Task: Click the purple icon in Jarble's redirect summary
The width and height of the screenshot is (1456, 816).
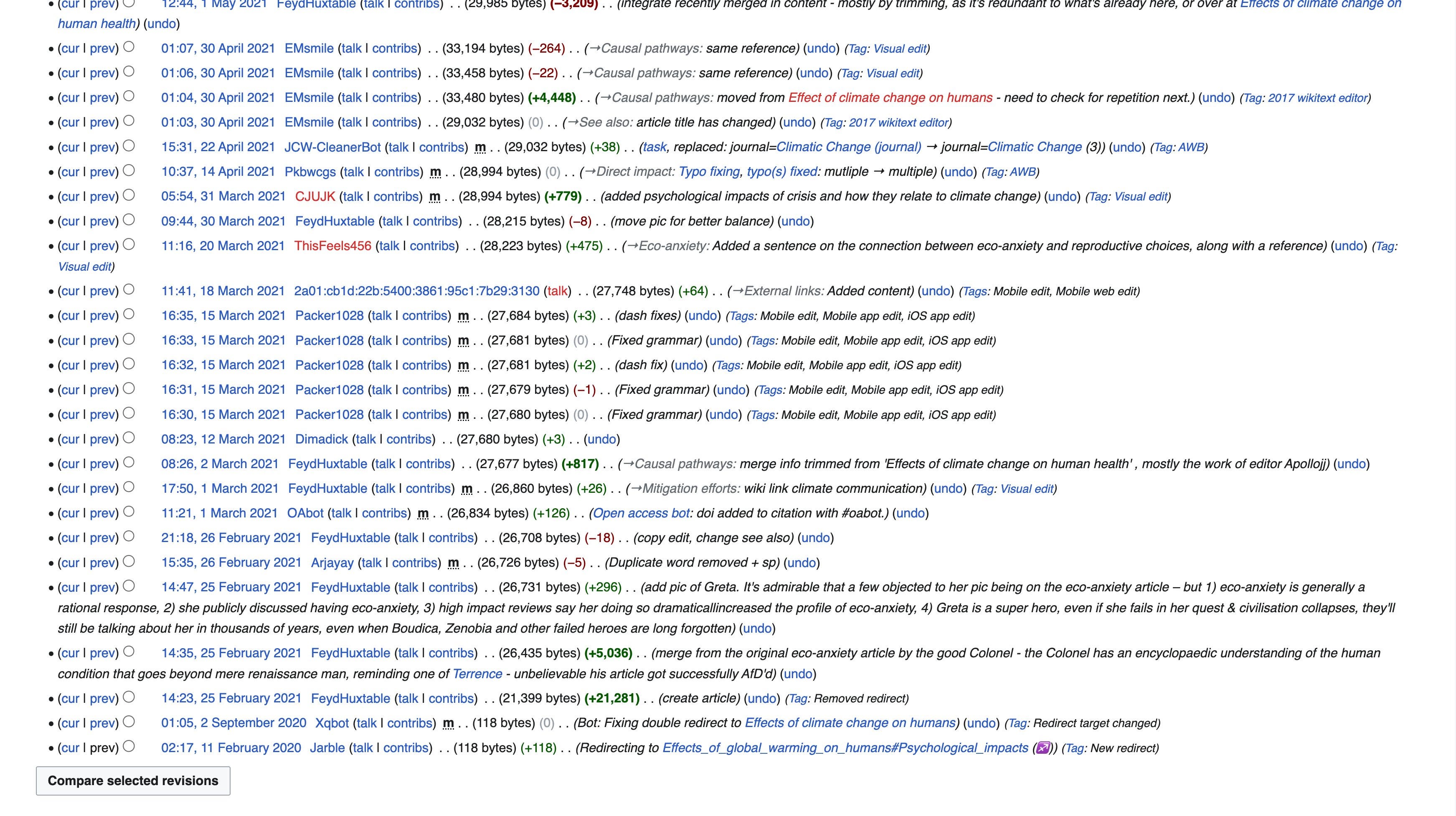Action: click(1043, 748)
